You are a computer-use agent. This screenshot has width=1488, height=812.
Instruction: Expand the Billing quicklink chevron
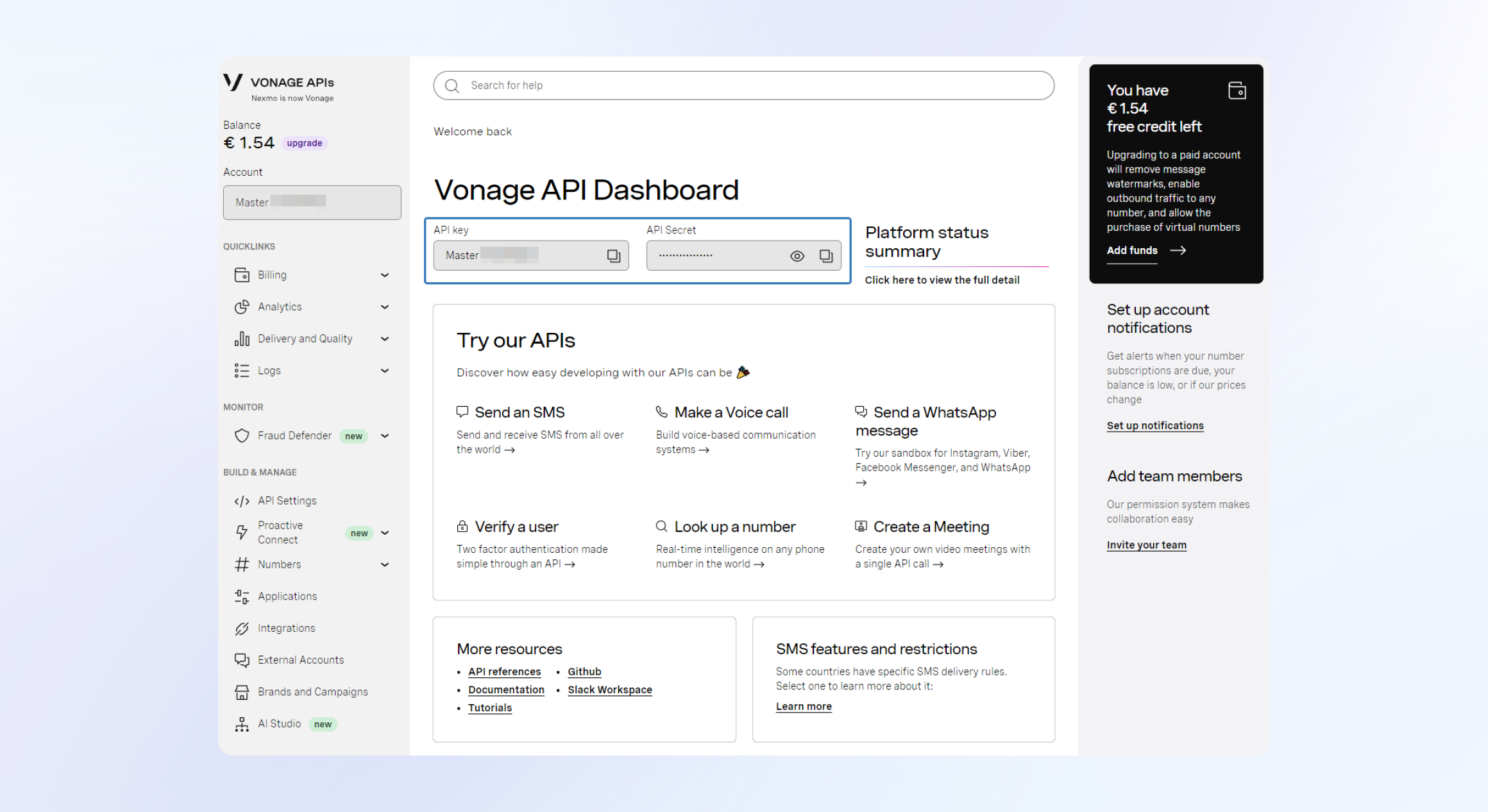pyautogui.click(x=385, y=275)
